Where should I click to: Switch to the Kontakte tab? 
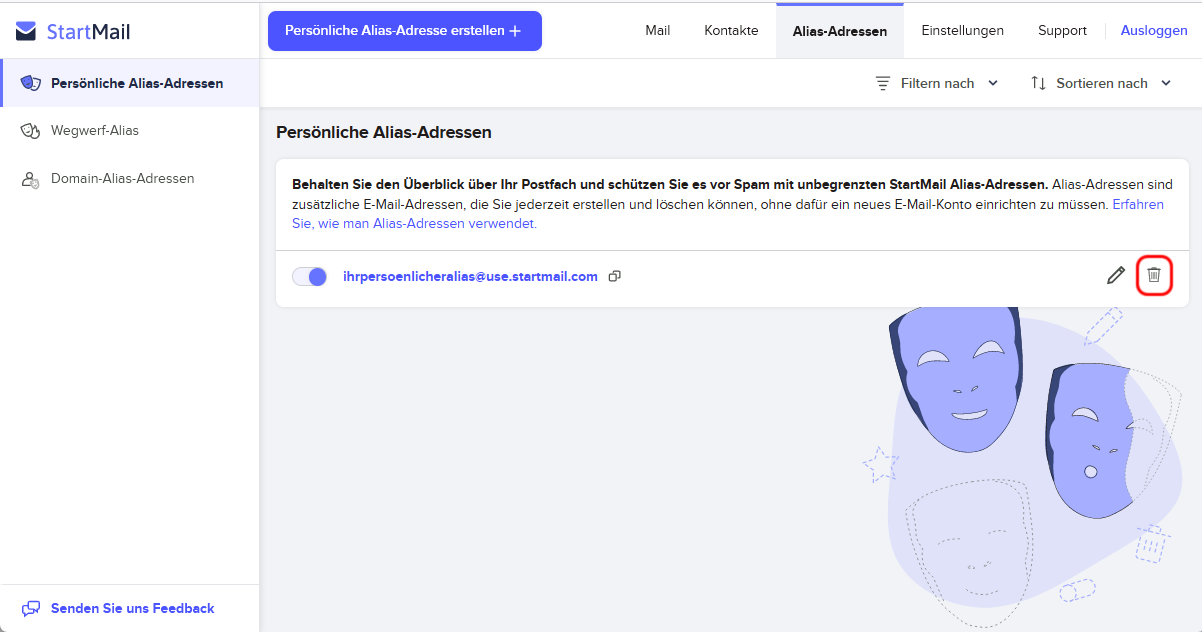click(731, 31)
